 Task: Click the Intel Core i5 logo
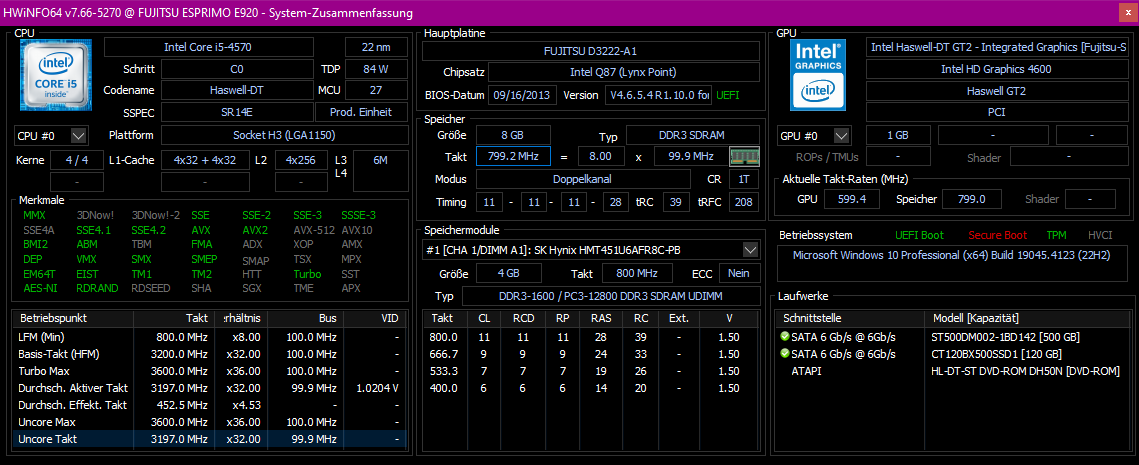(x=55, y=76)
